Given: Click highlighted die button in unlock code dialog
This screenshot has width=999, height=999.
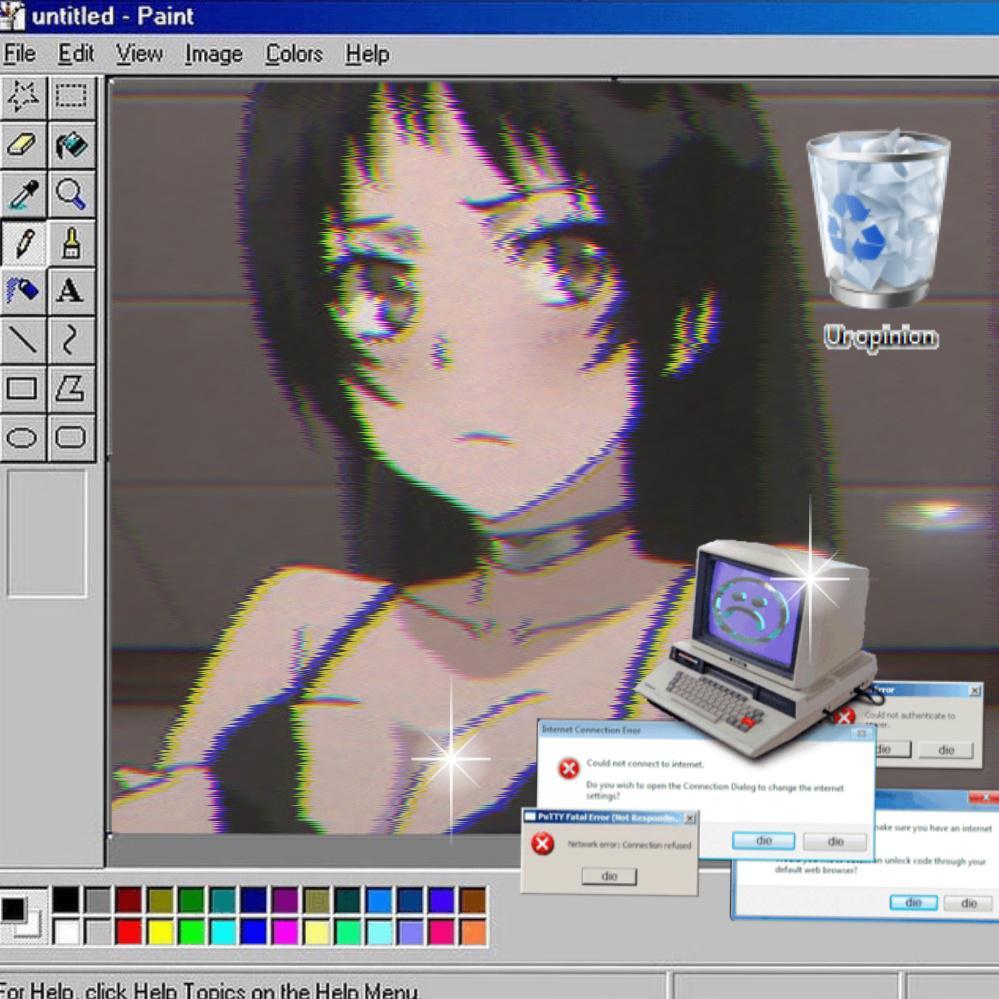Looking at the screenshot, I should tap(913, 902).
